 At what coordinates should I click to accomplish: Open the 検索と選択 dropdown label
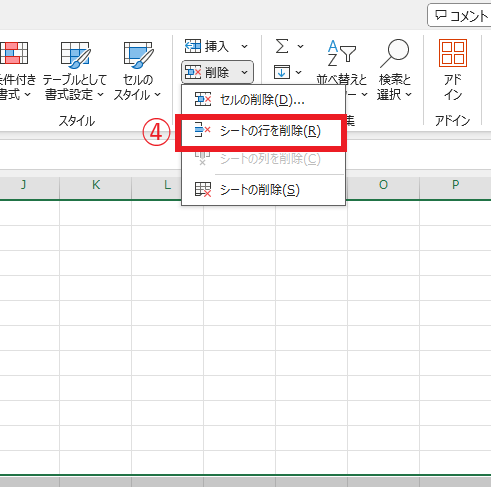[x=395, y=87]
